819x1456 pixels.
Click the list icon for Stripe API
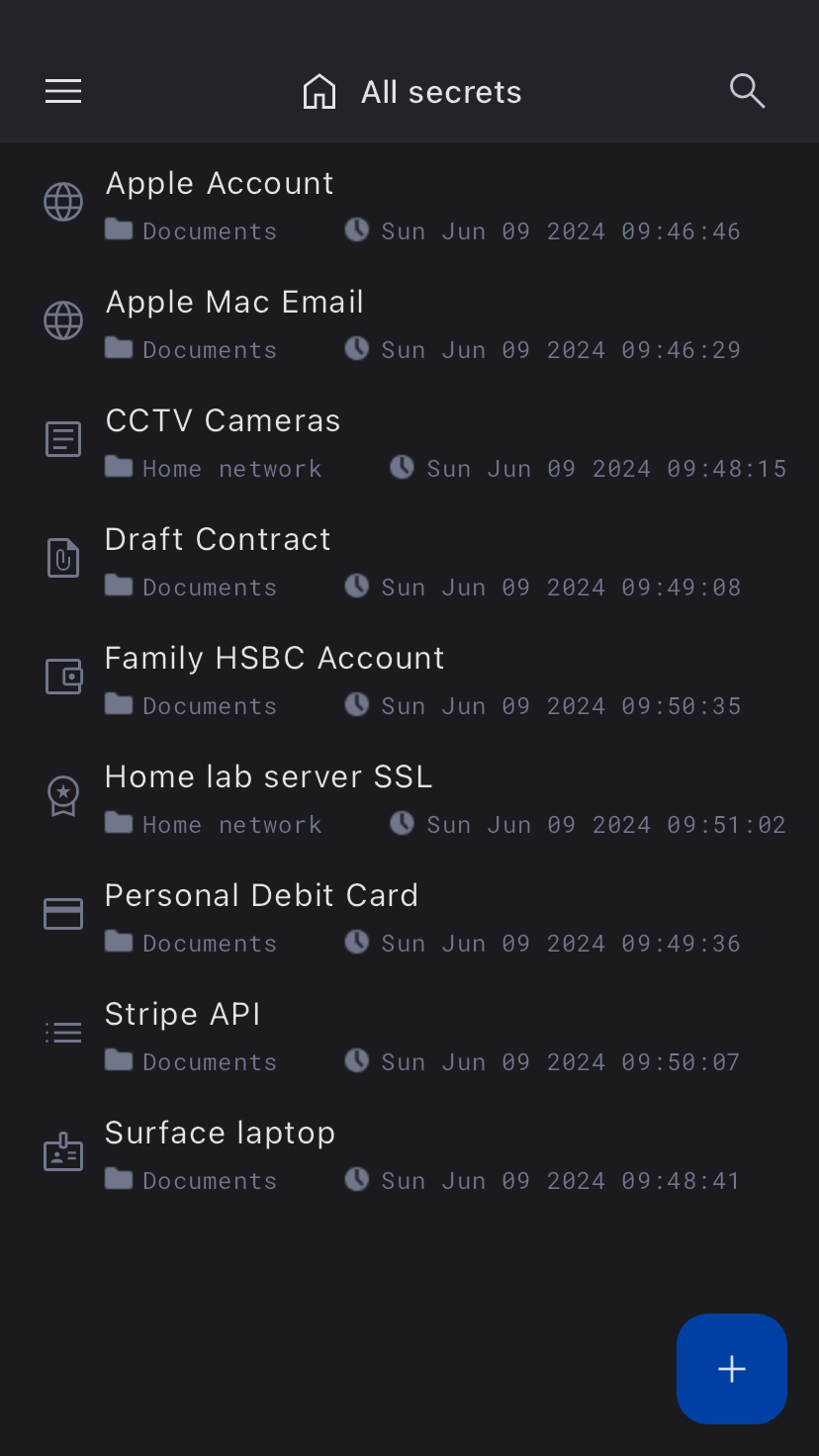[63, 1033]
